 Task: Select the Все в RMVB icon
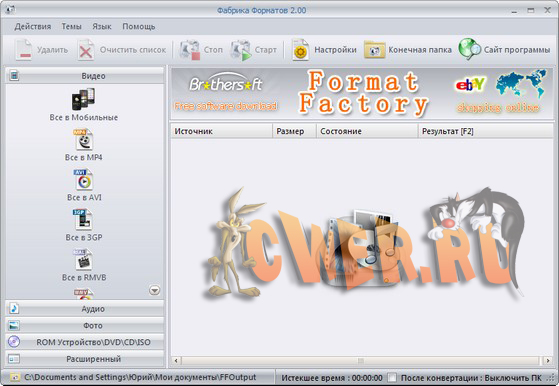coord(84,259)
